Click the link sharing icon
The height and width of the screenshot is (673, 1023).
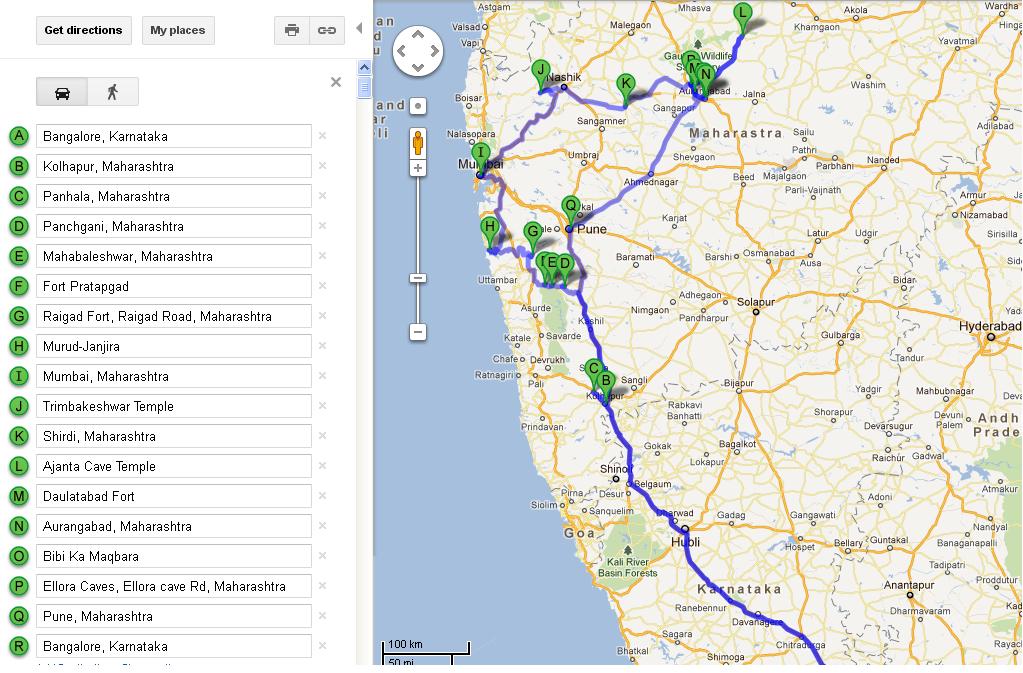325,30
